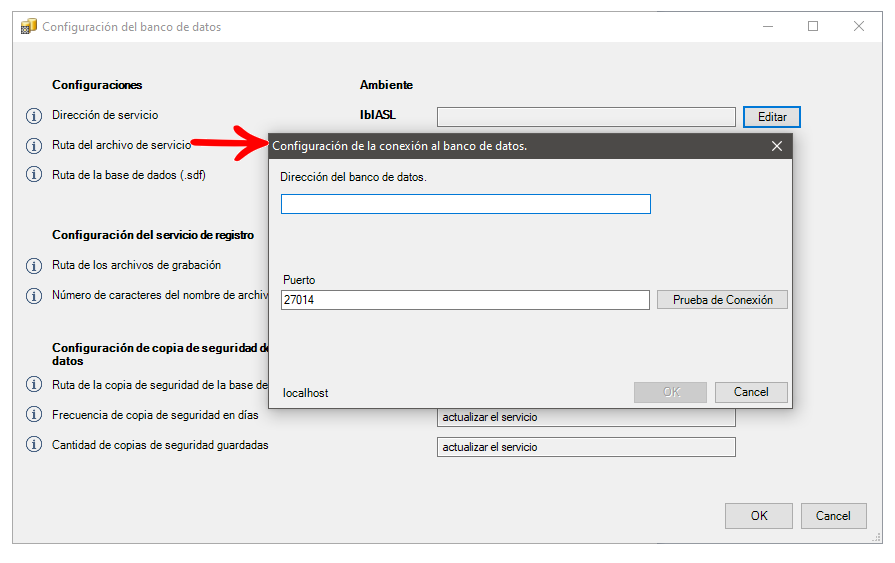Screen dimensions: 895x563
Task: Click info icon for Ruta de la copia de seguridad
Action: pos(33,385)
